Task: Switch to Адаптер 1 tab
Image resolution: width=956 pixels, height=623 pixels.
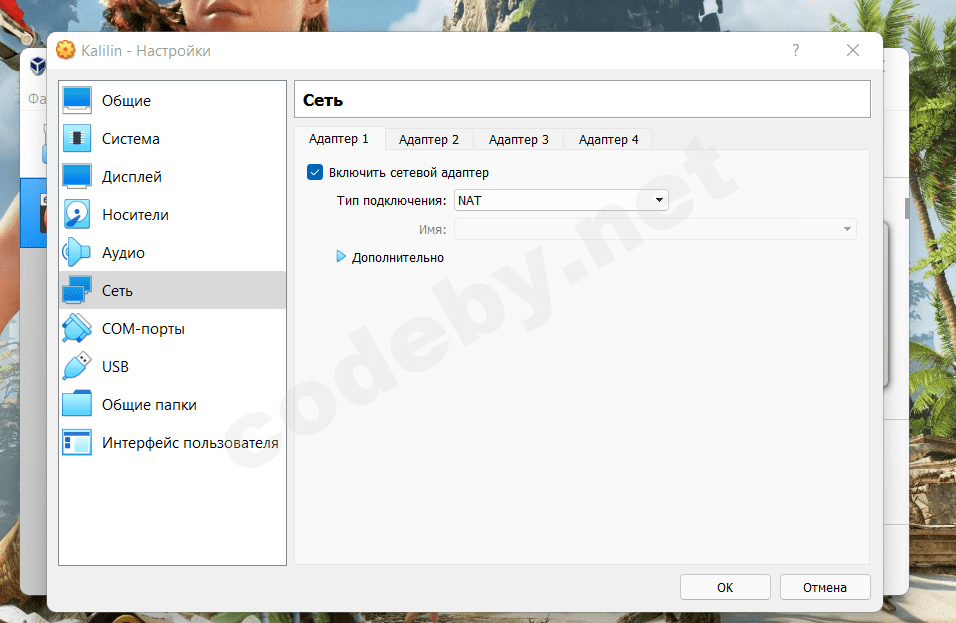Action: (x=339, y=139)
